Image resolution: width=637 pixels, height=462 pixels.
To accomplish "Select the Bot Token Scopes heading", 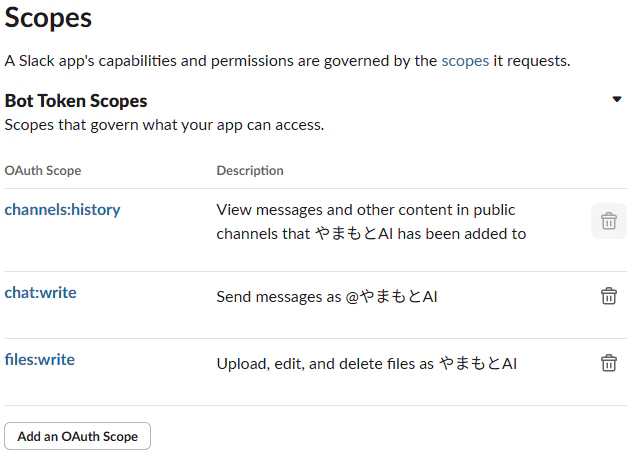I will 76,101.
